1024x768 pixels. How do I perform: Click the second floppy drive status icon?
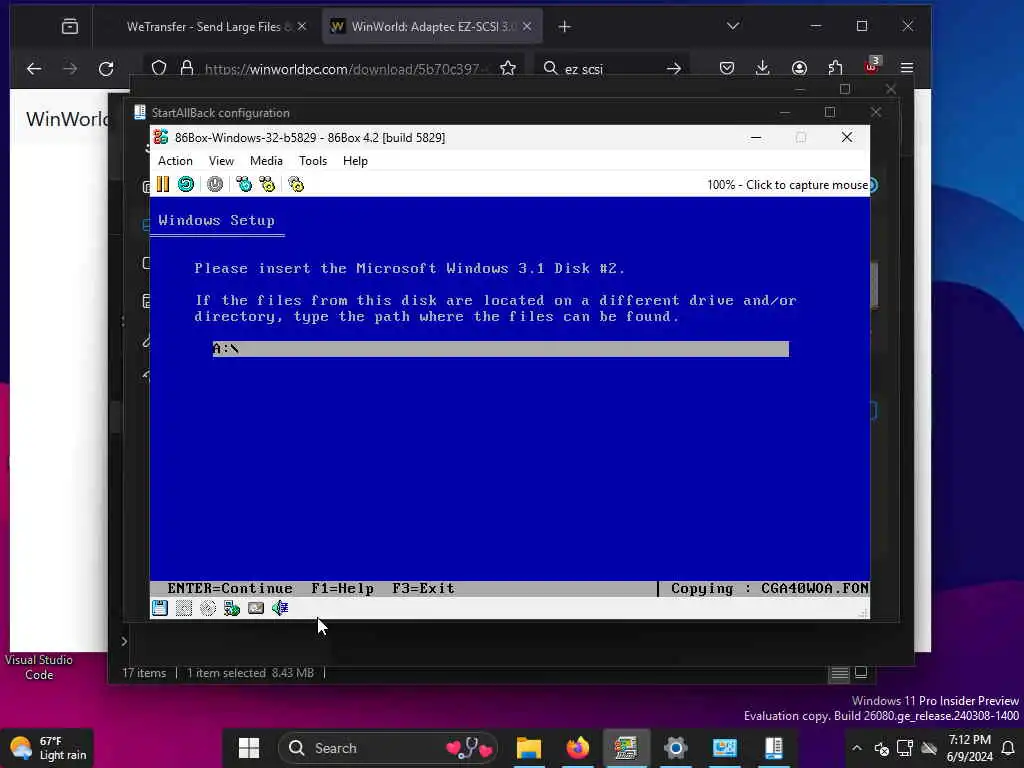(184, 608)
